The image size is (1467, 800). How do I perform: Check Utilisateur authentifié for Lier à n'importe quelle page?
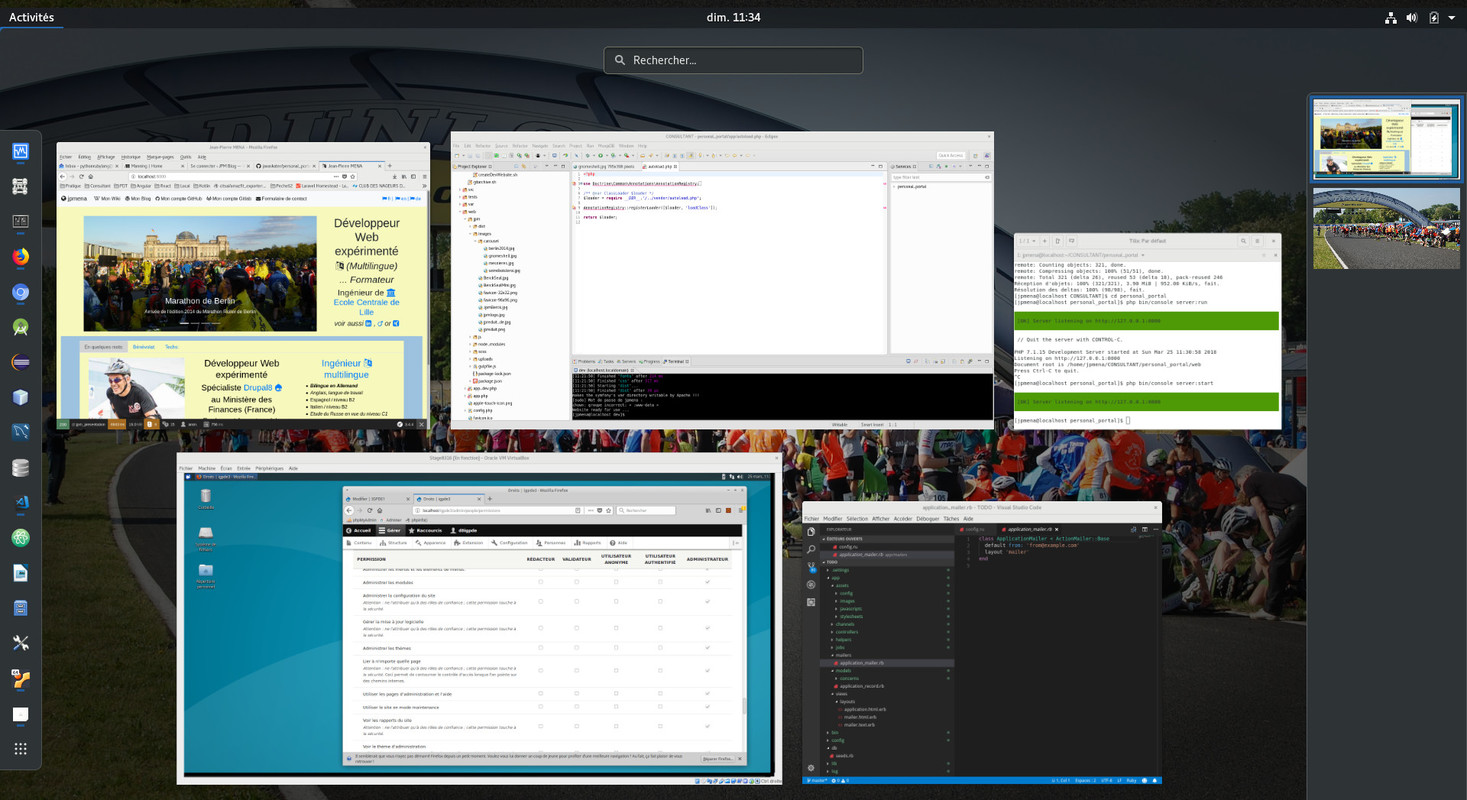point(660,670)
